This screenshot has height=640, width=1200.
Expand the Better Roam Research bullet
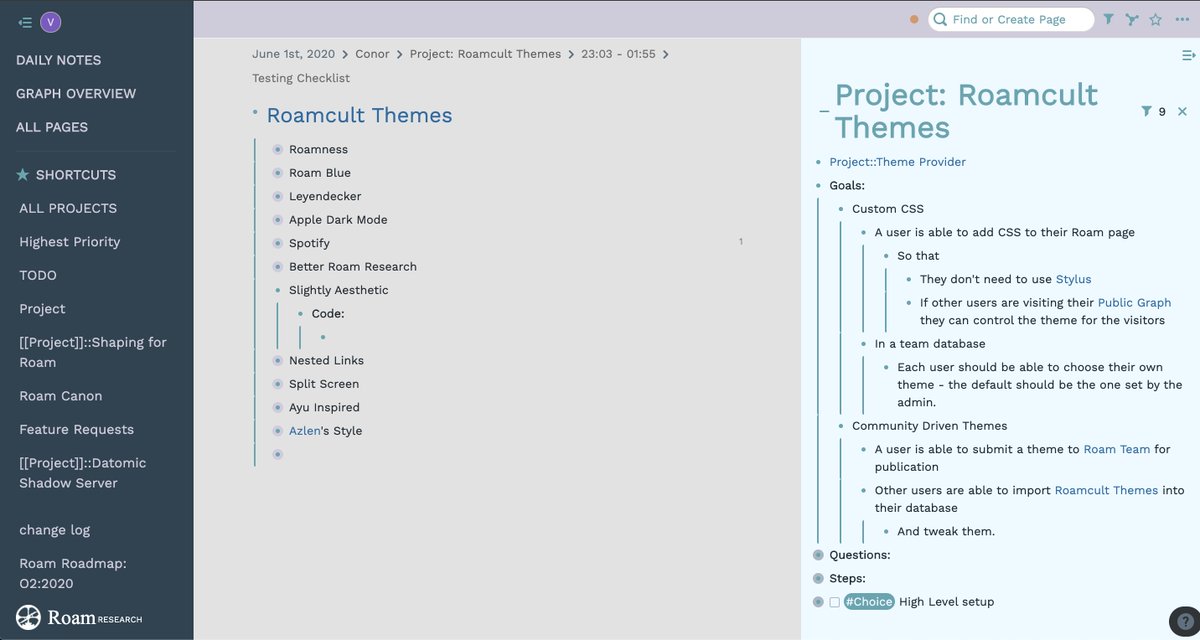278,267
